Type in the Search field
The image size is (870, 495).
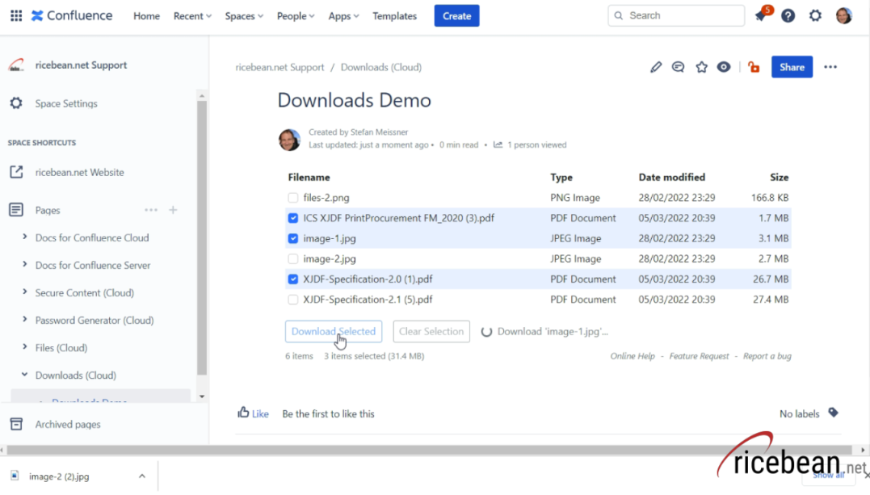pos(683,16)
